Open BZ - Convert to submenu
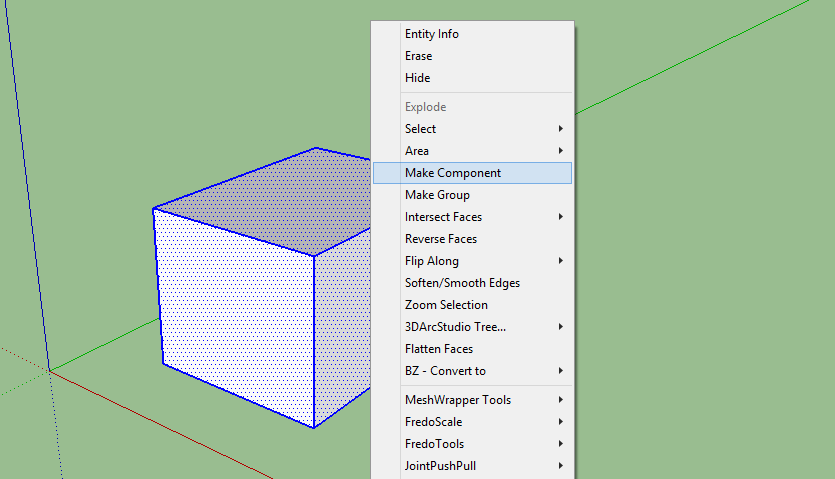 pos(472,371)
